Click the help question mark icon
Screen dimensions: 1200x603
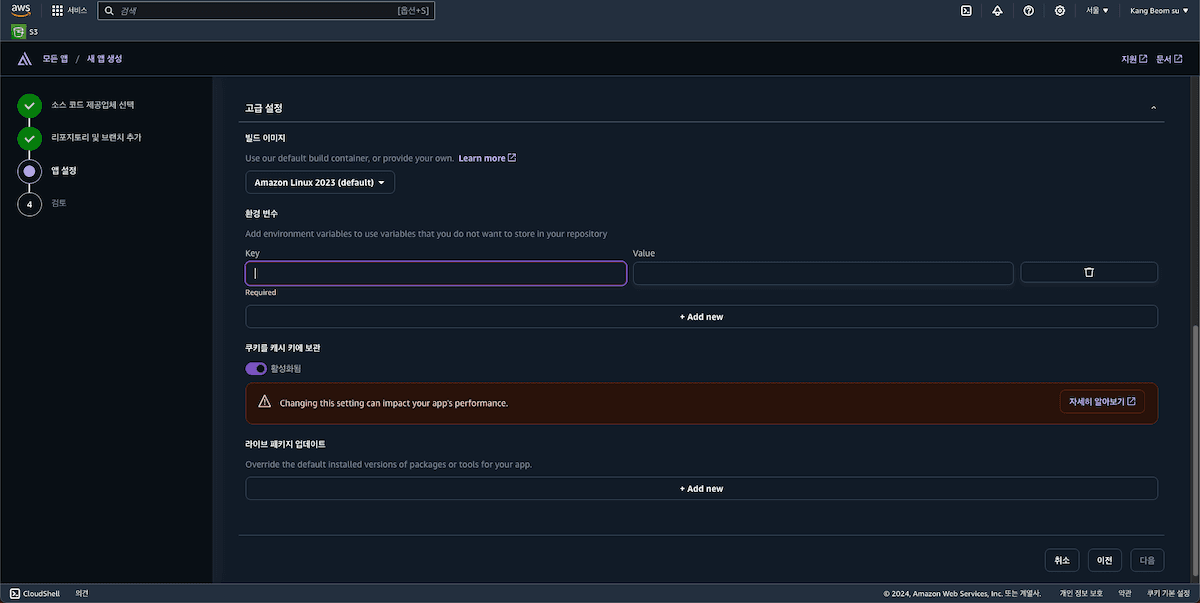1028,10
